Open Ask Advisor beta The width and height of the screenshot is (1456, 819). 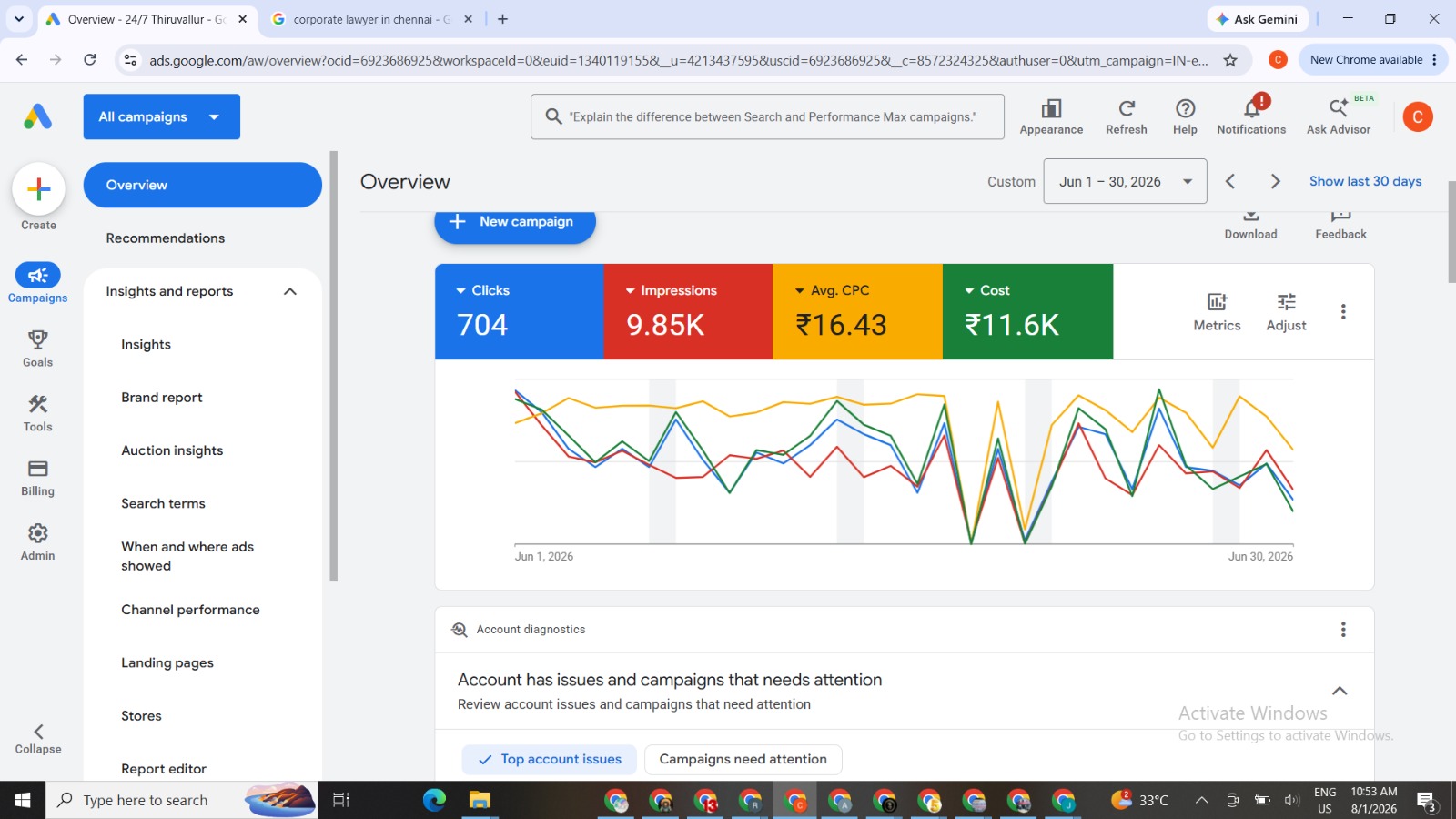[1339, 116]
